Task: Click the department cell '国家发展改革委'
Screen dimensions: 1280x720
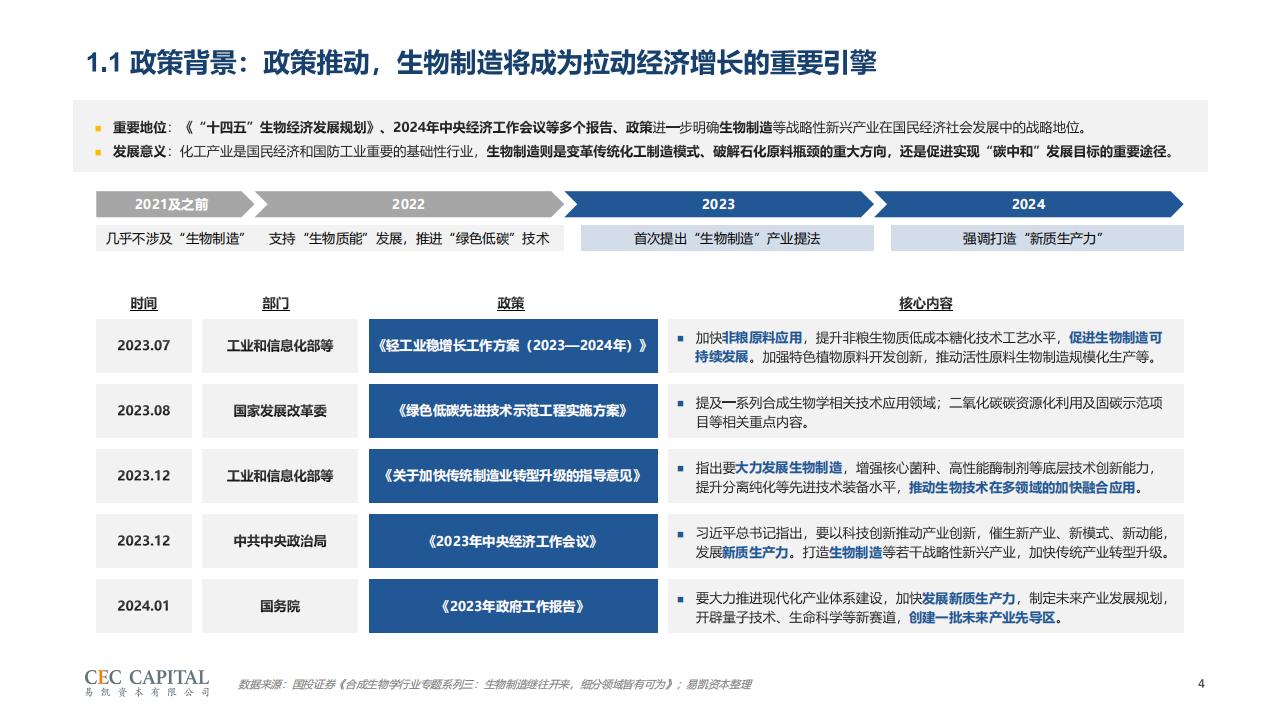Action: (280, 411)
